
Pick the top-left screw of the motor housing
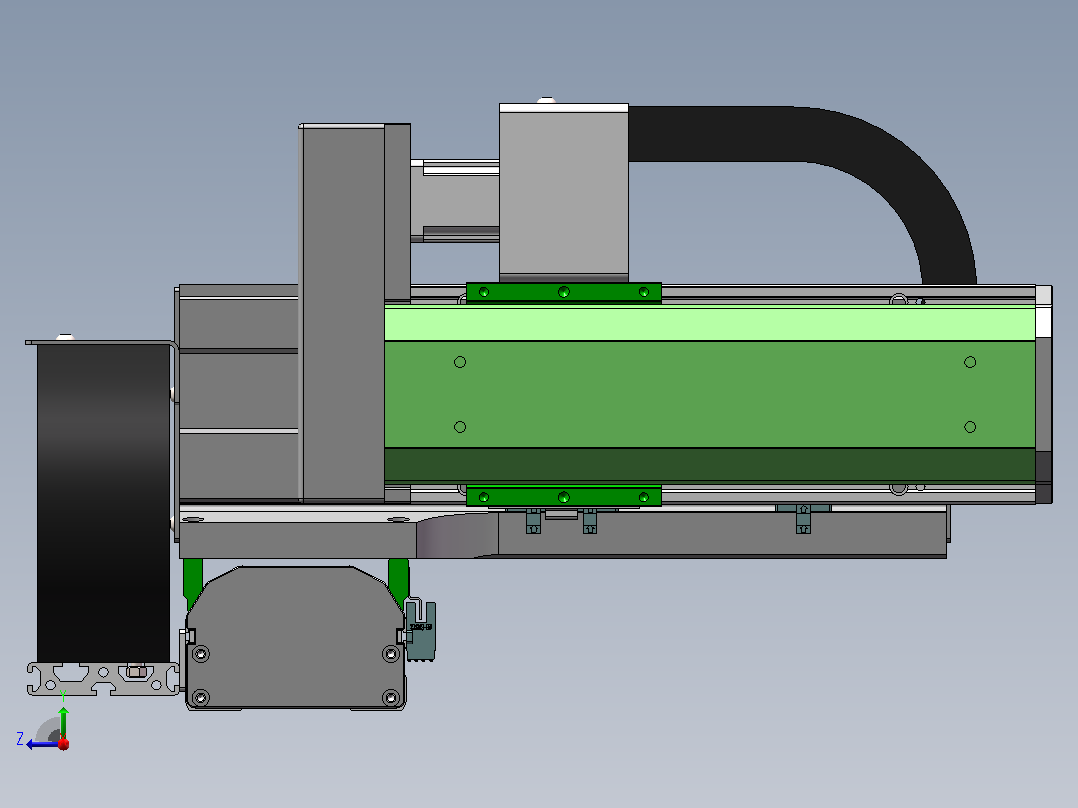[x=201, y=653]
